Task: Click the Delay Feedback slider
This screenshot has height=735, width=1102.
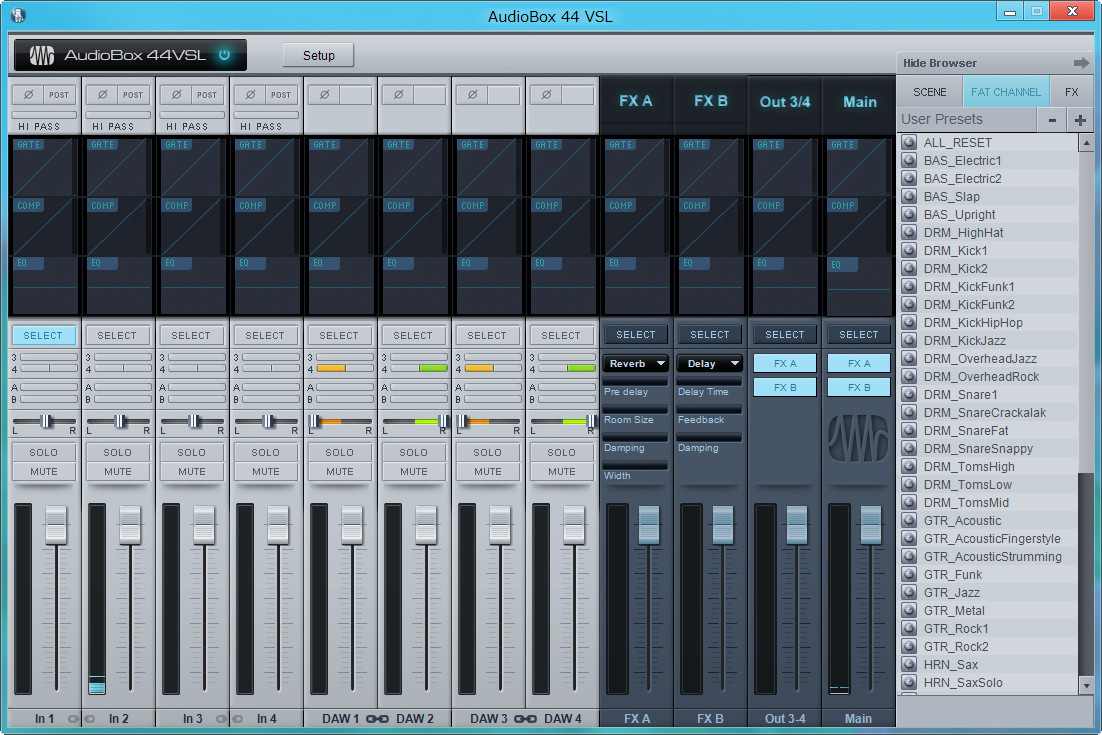Action: pos(710,409)
